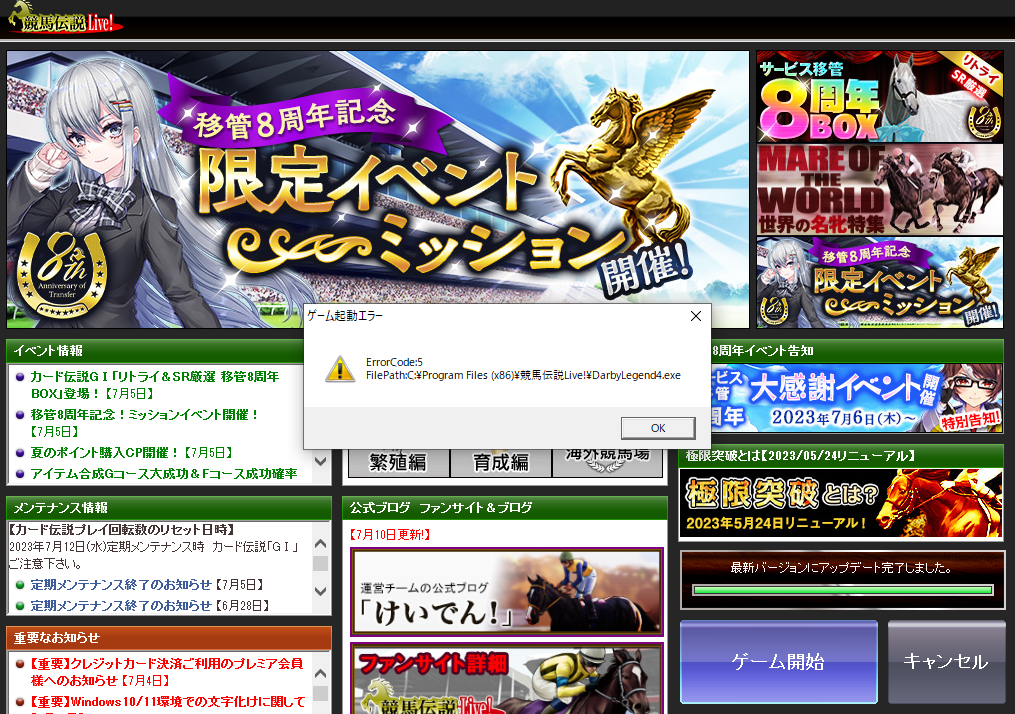This screenshot has height=714, width=1015.
Task: Open the アイテム合成Gコース大成功 link
Action: 164,474
